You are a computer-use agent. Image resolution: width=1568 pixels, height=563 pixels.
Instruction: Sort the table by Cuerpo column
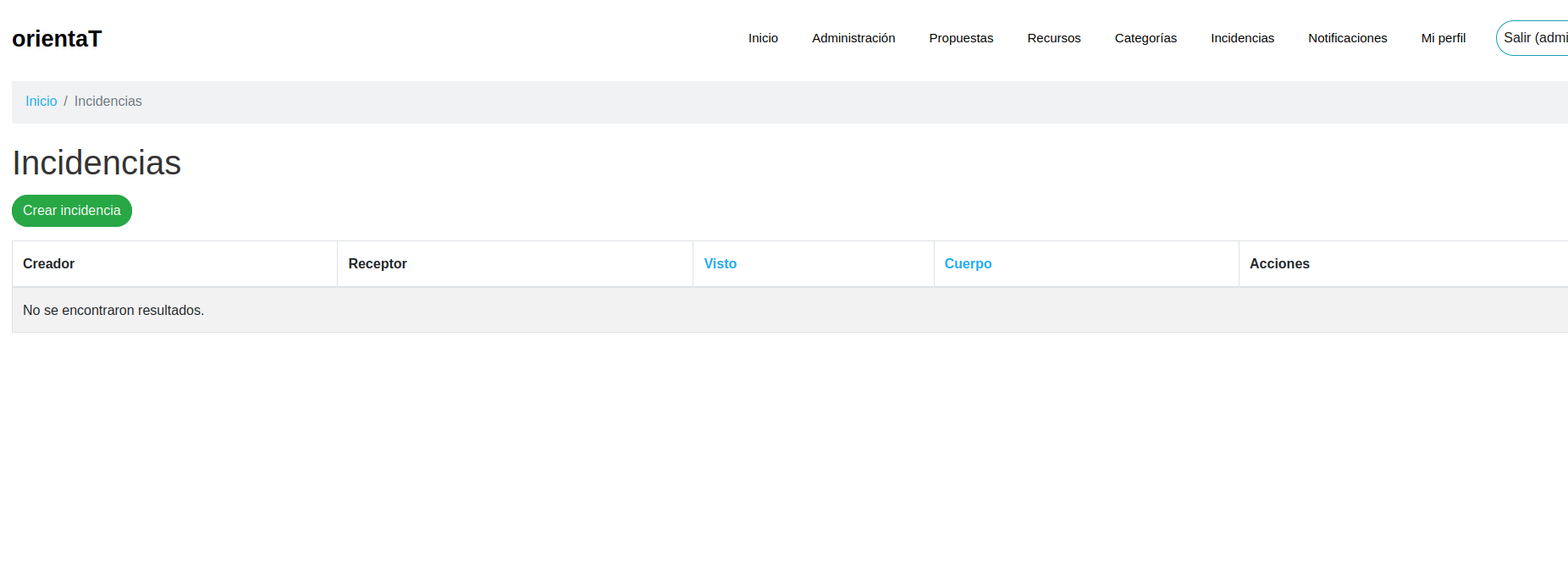968,264
